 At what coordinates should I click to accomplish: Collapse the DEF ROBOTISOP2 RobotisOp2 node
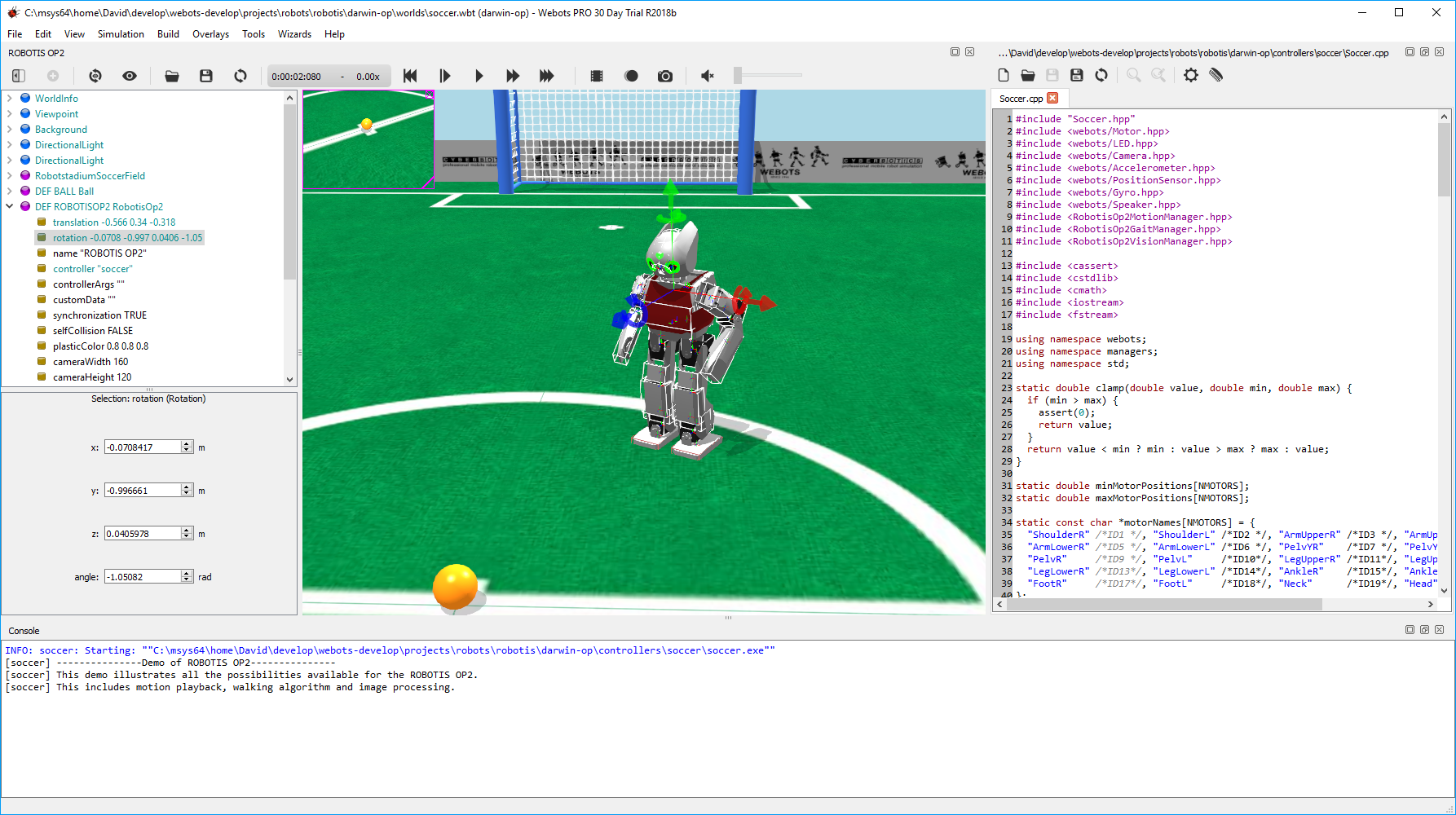tap(9, 206)
